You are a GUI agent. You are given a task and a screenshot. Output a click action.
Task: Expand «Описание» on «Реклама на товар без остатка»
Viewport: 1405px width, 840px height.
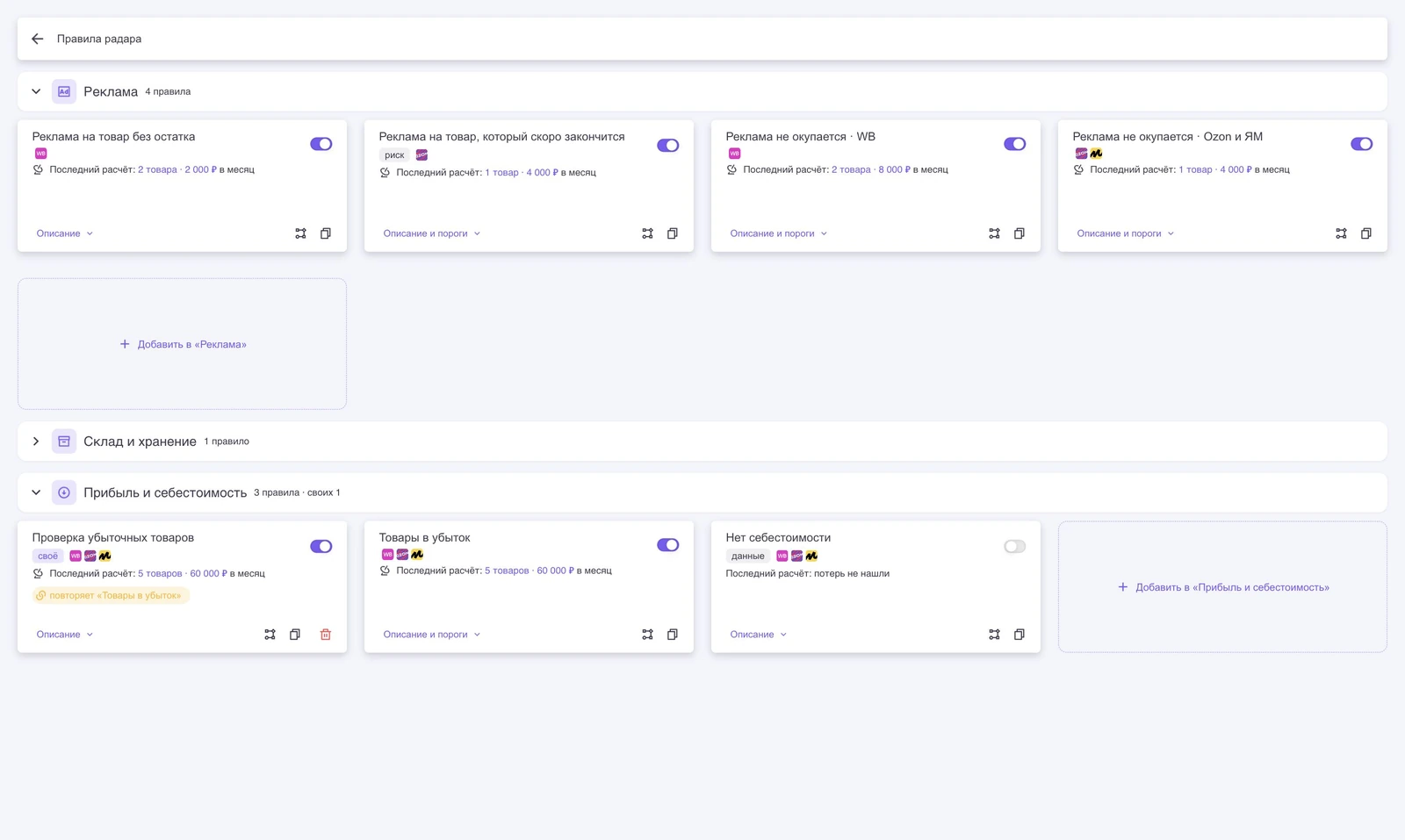pyautogui.click(x=65, y=233)
